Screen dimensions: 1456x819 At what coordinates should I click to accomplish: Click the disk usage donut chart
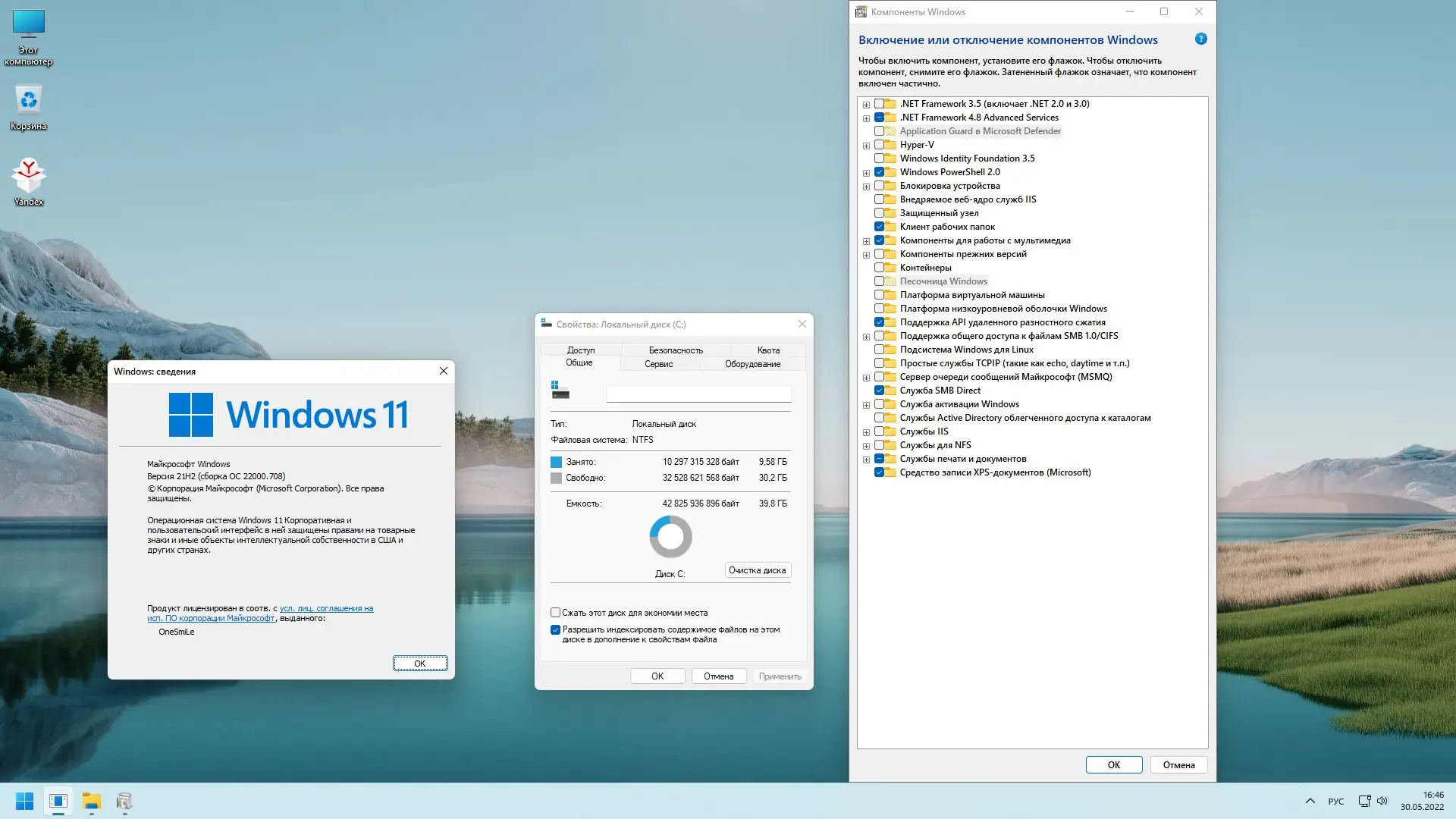pyautogui.click(x=670, y=537)
